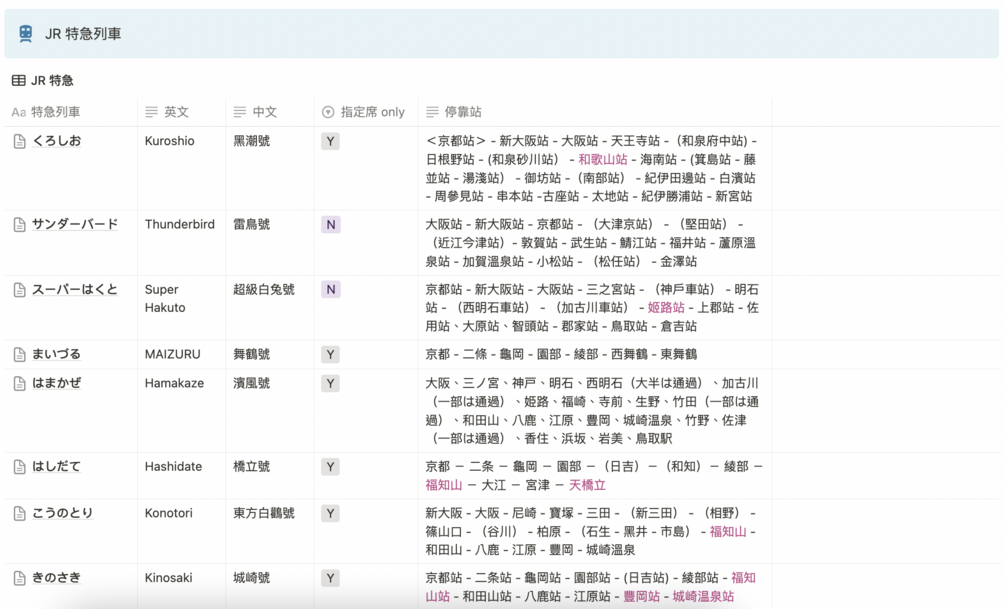Open the はしだて page

(x=56, y=466)
